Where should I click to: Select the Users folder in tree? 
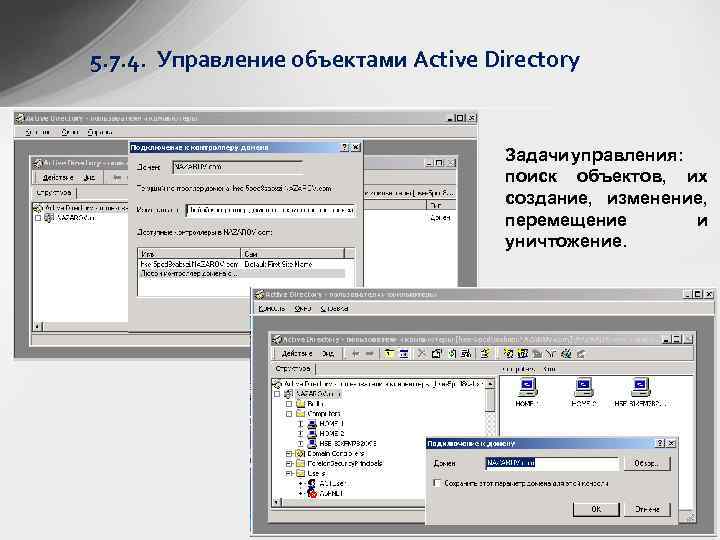point(316,473)
